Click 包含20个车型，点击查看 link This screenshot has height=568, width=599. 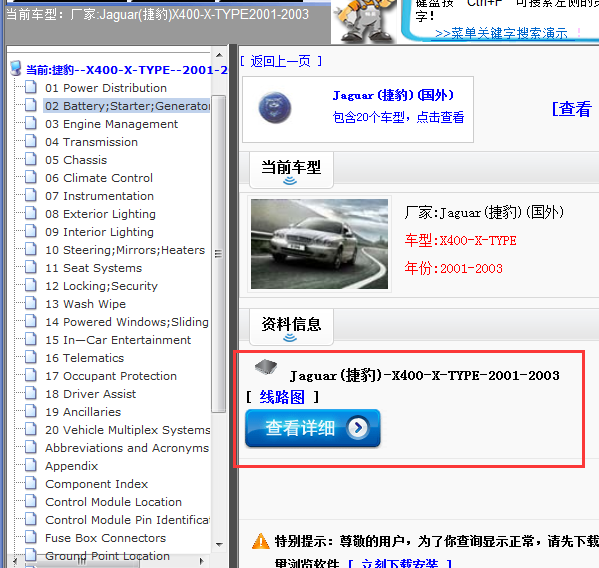398,117
